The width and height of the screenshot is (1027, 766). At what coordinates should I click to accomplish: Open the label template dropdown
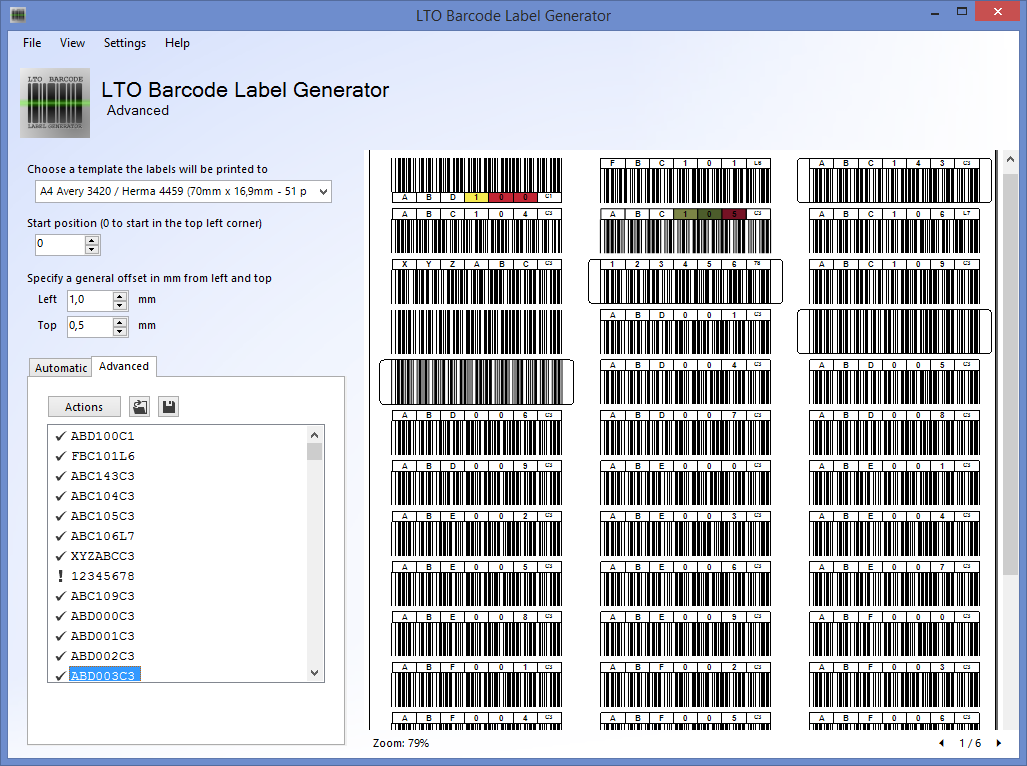[321, 190]
